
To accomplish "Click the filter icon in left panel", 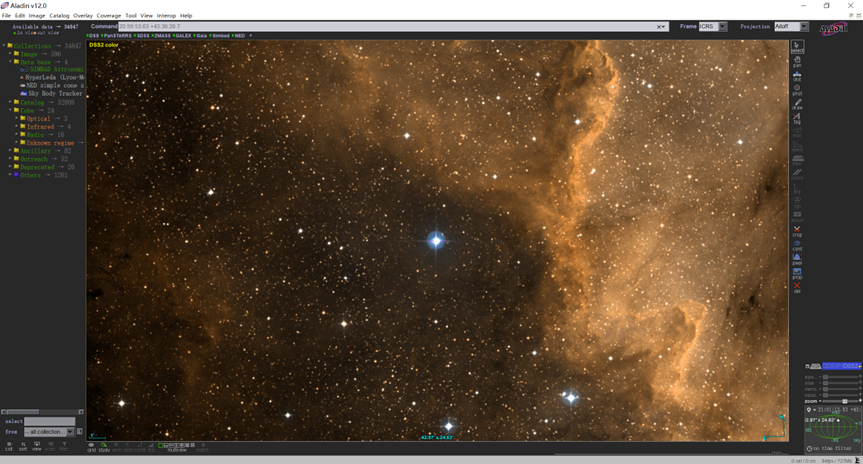I will (x=64, y=446).
